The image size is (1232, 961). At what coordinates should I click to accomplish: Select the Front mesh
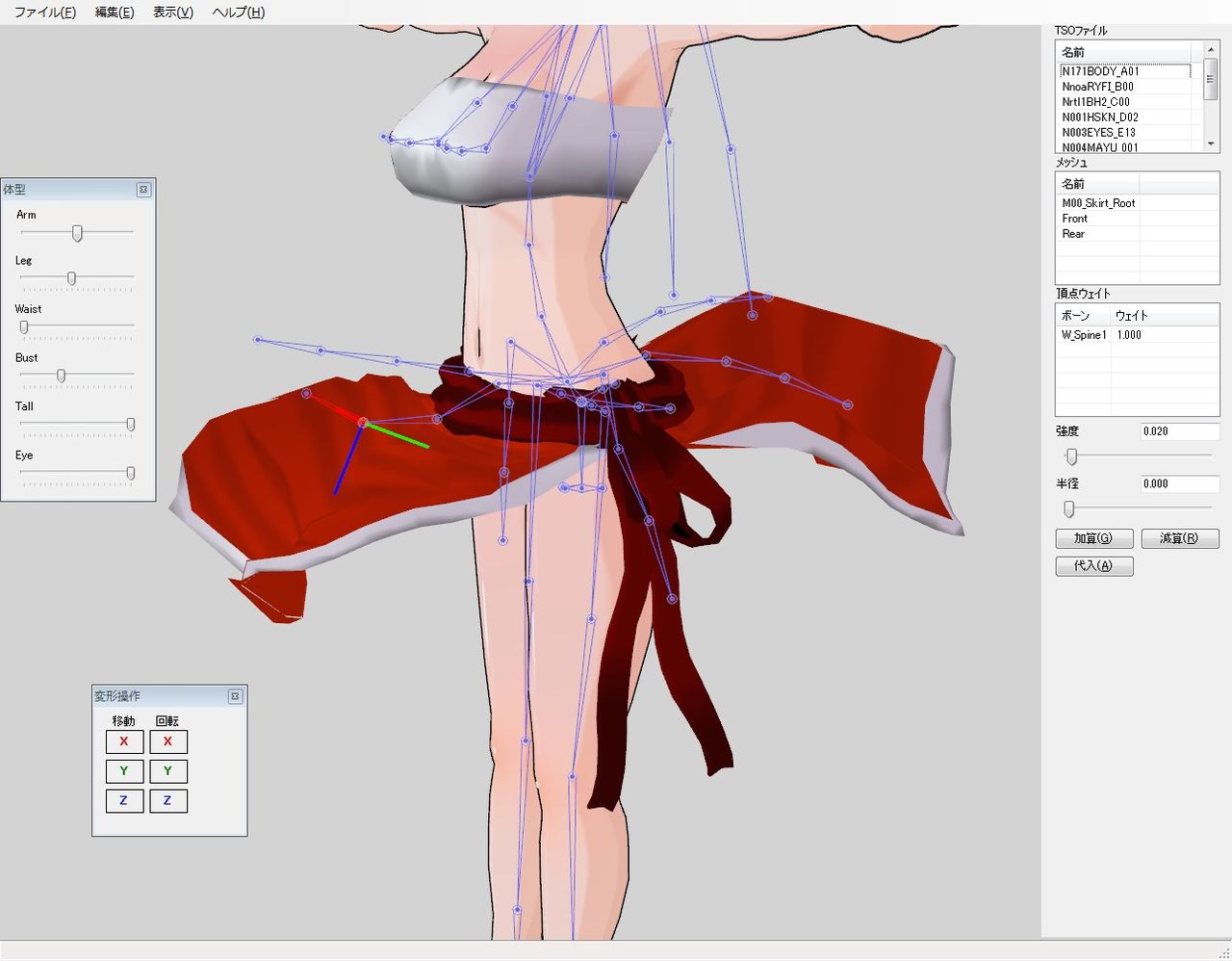tap(1074, 219)
